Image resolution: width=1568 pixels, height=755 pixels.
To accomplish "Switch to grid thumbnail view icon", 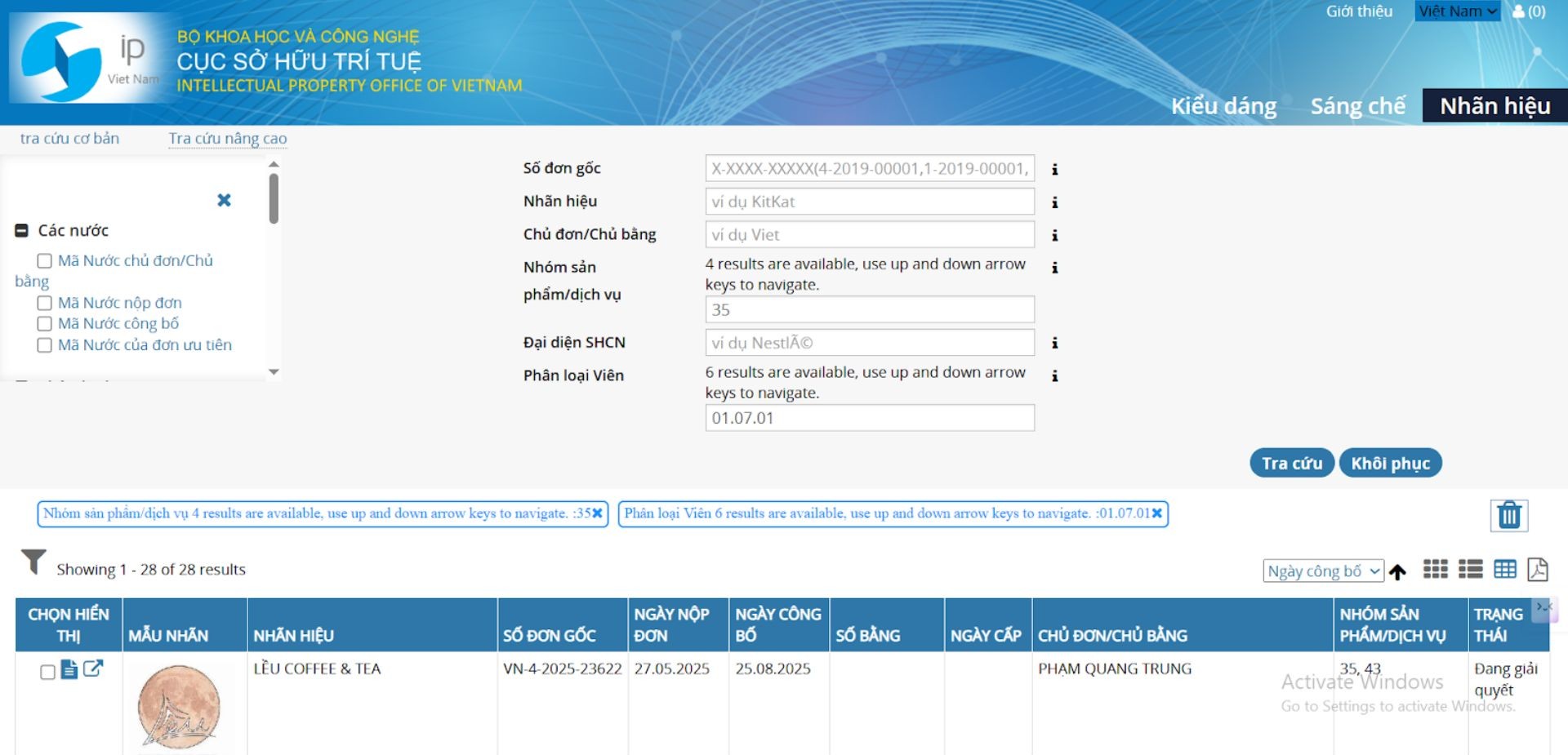I will click(x=1435, y=570).
